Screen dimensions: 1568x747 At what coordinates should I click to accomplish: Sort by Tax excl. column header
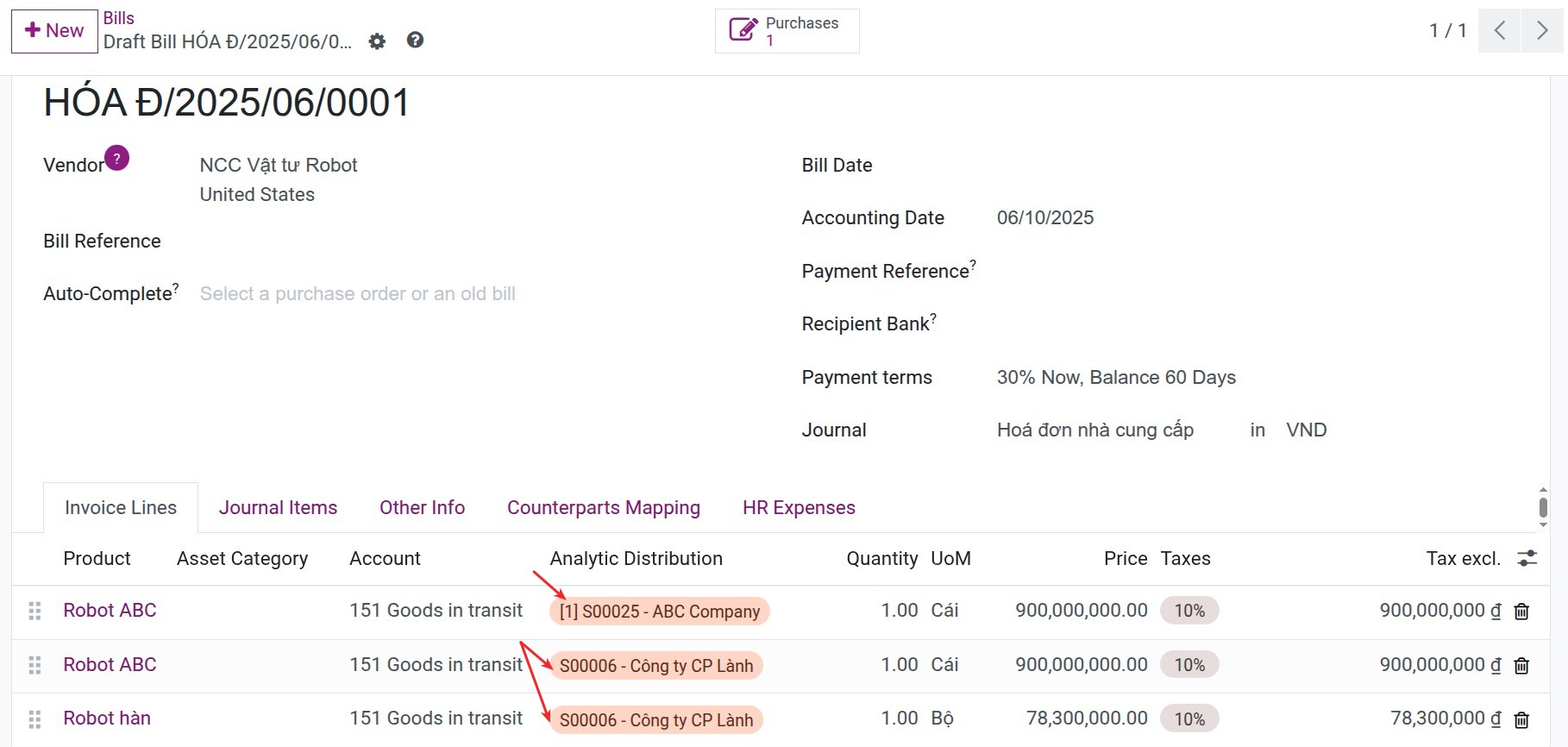tap(1463, 558)
